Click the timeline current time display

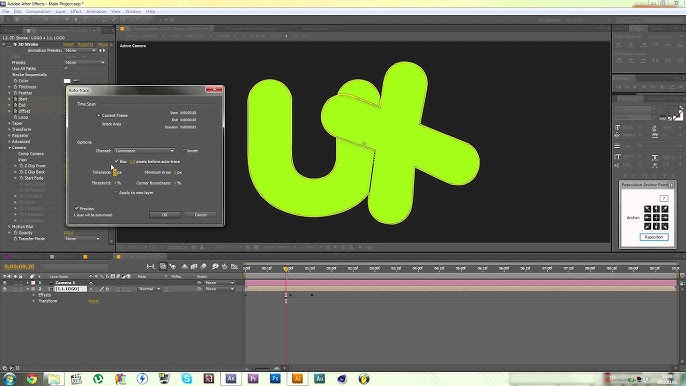click(19, 267)
